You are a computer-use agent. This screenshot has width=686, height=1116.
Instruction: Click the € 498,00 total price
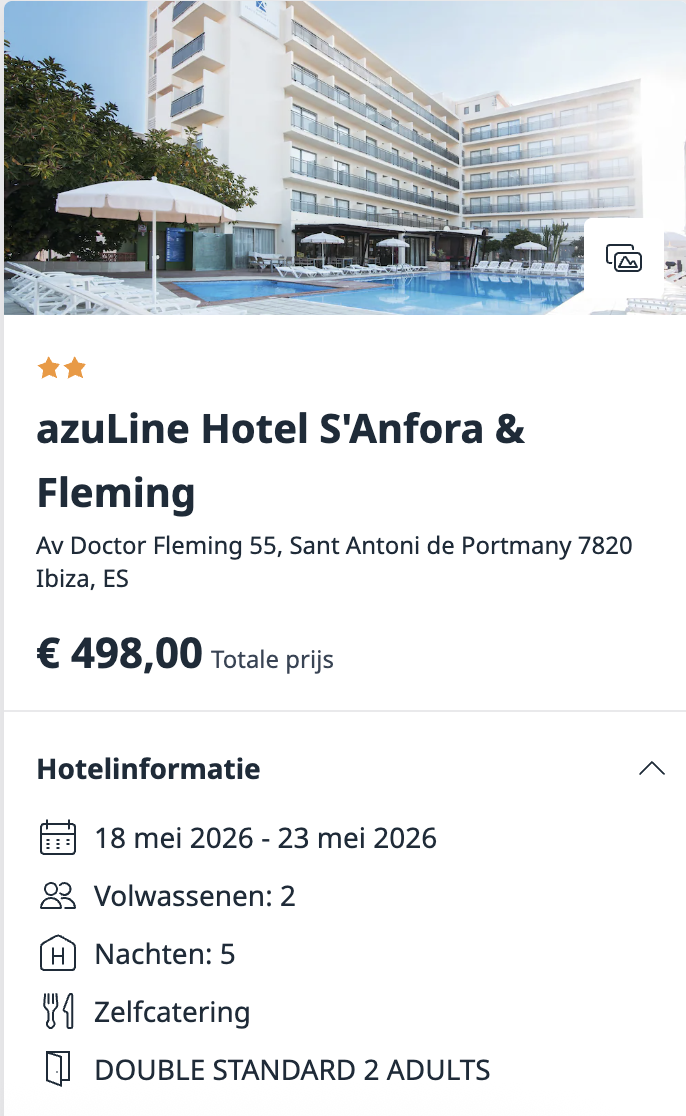click(119, 653)
